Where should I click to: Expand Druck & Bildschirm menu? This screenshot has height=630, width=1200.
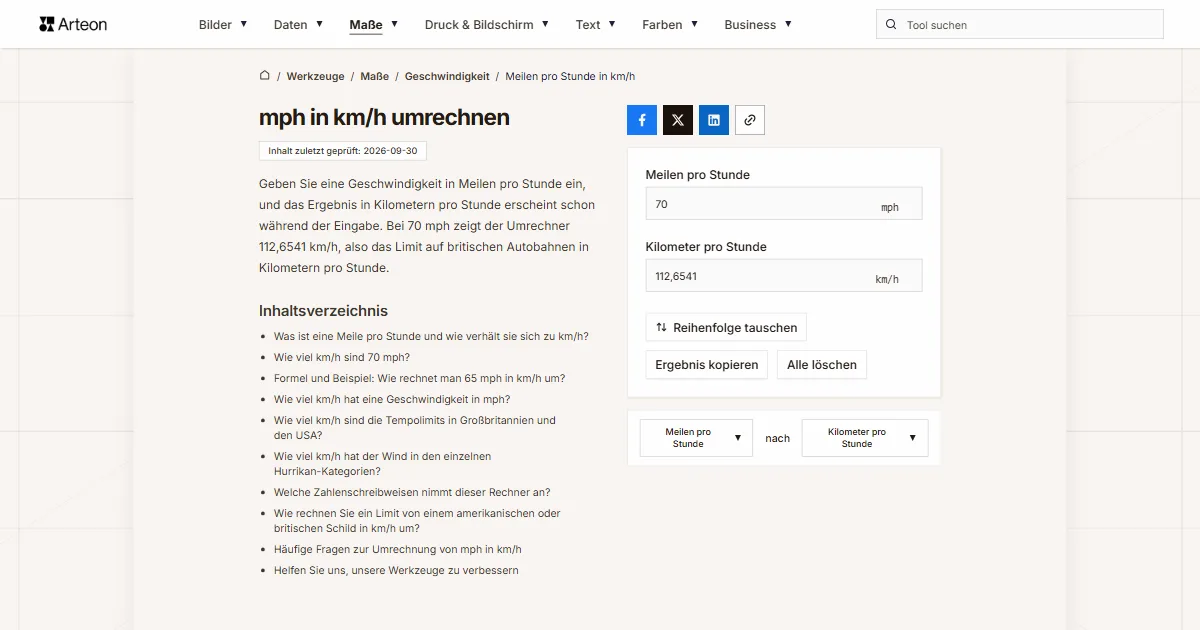(x=487, y=24)
